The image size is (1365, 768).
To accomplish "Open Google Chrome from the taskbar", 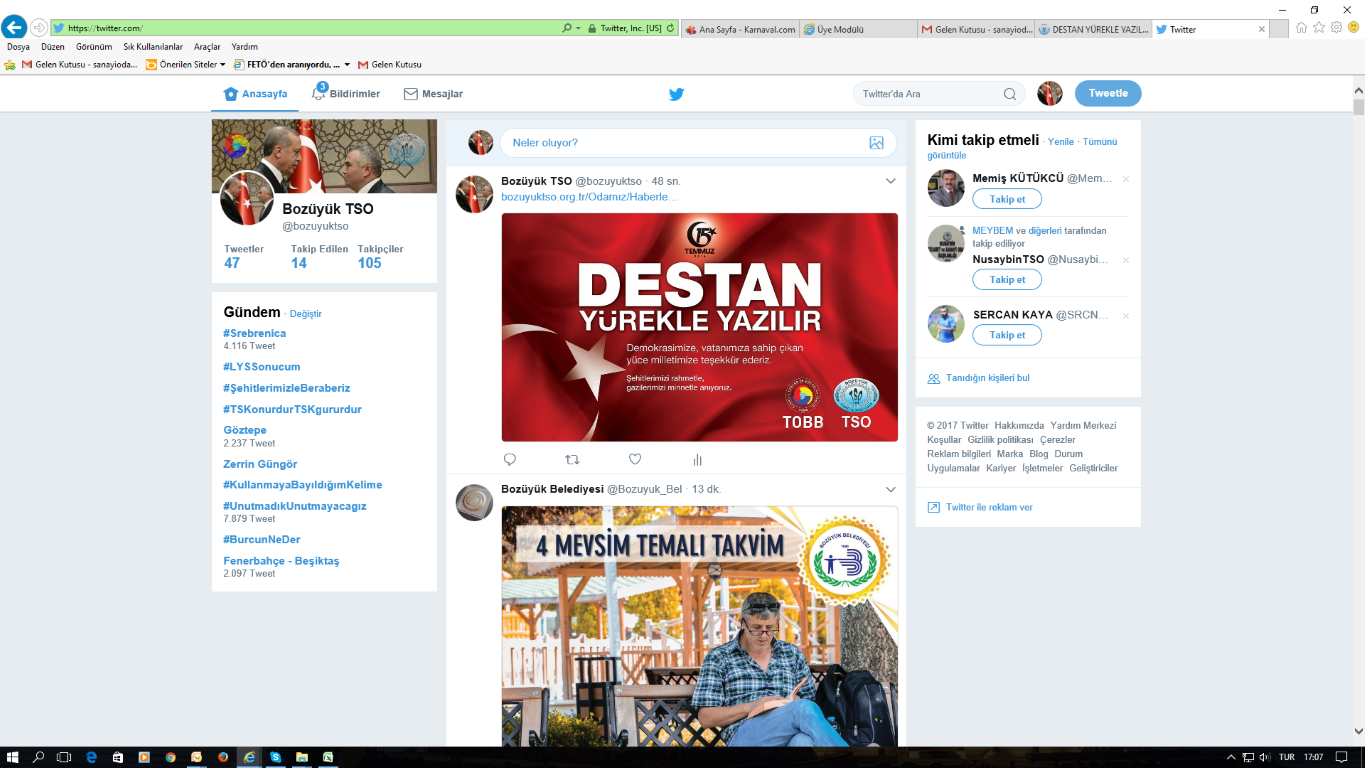I will coord(170,757).
